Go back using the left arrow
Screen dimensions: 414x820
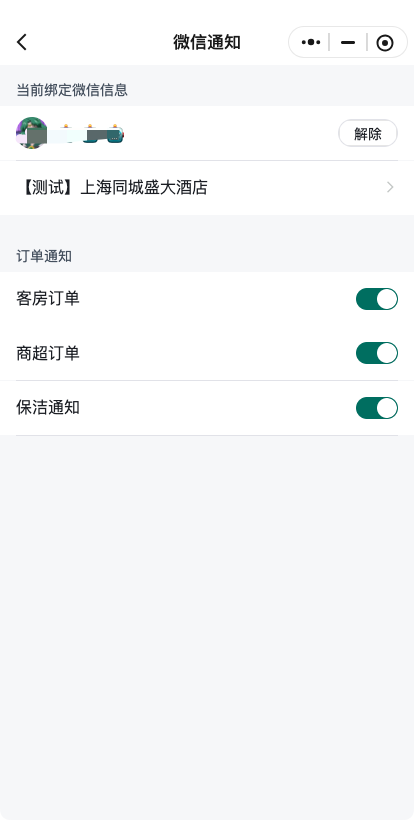21,42
